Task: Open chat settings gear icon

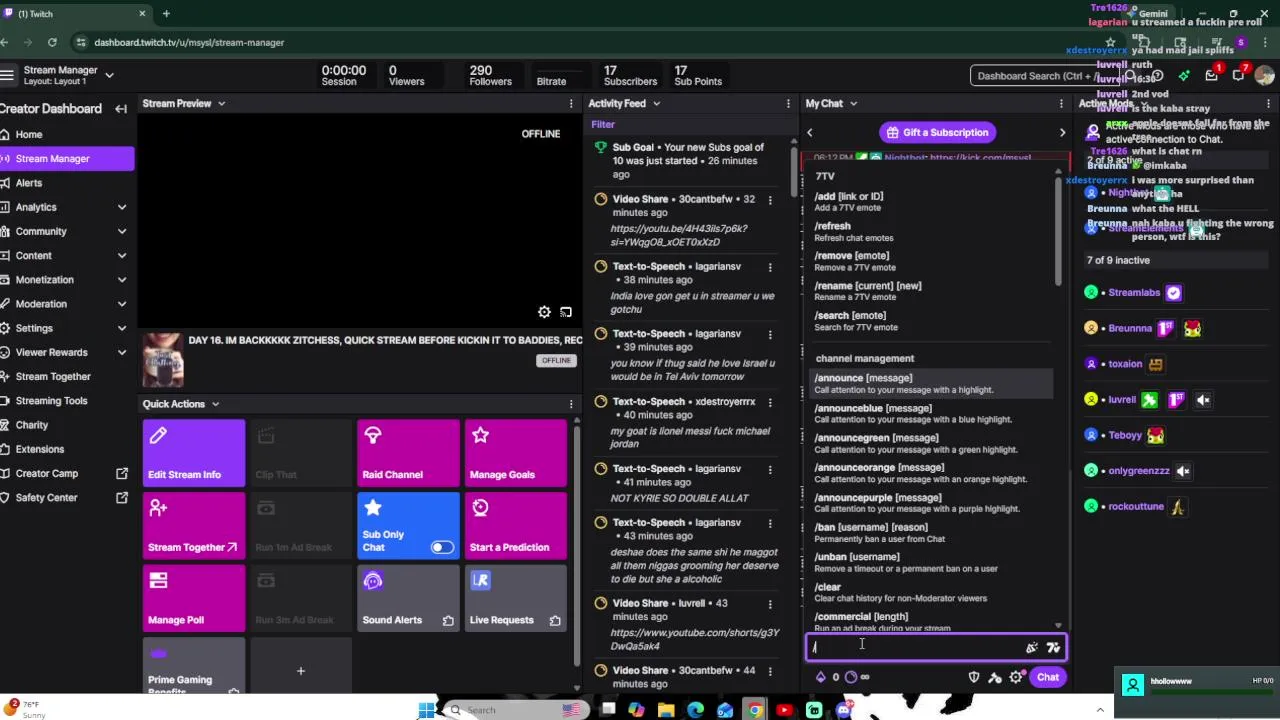Action: pyautogui.click(x=1016, y=677)
